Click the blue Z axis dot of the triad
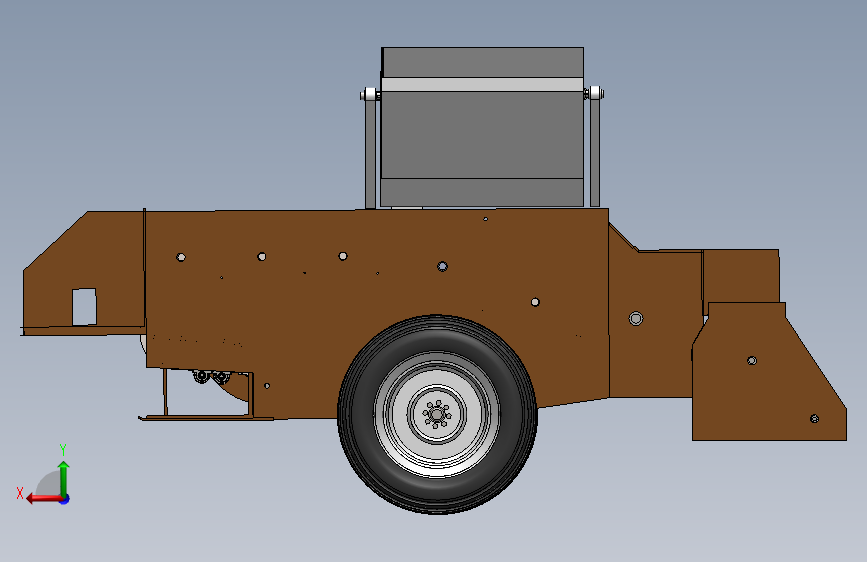Viewport: 867px width, 562px height. tap(65, 499)
